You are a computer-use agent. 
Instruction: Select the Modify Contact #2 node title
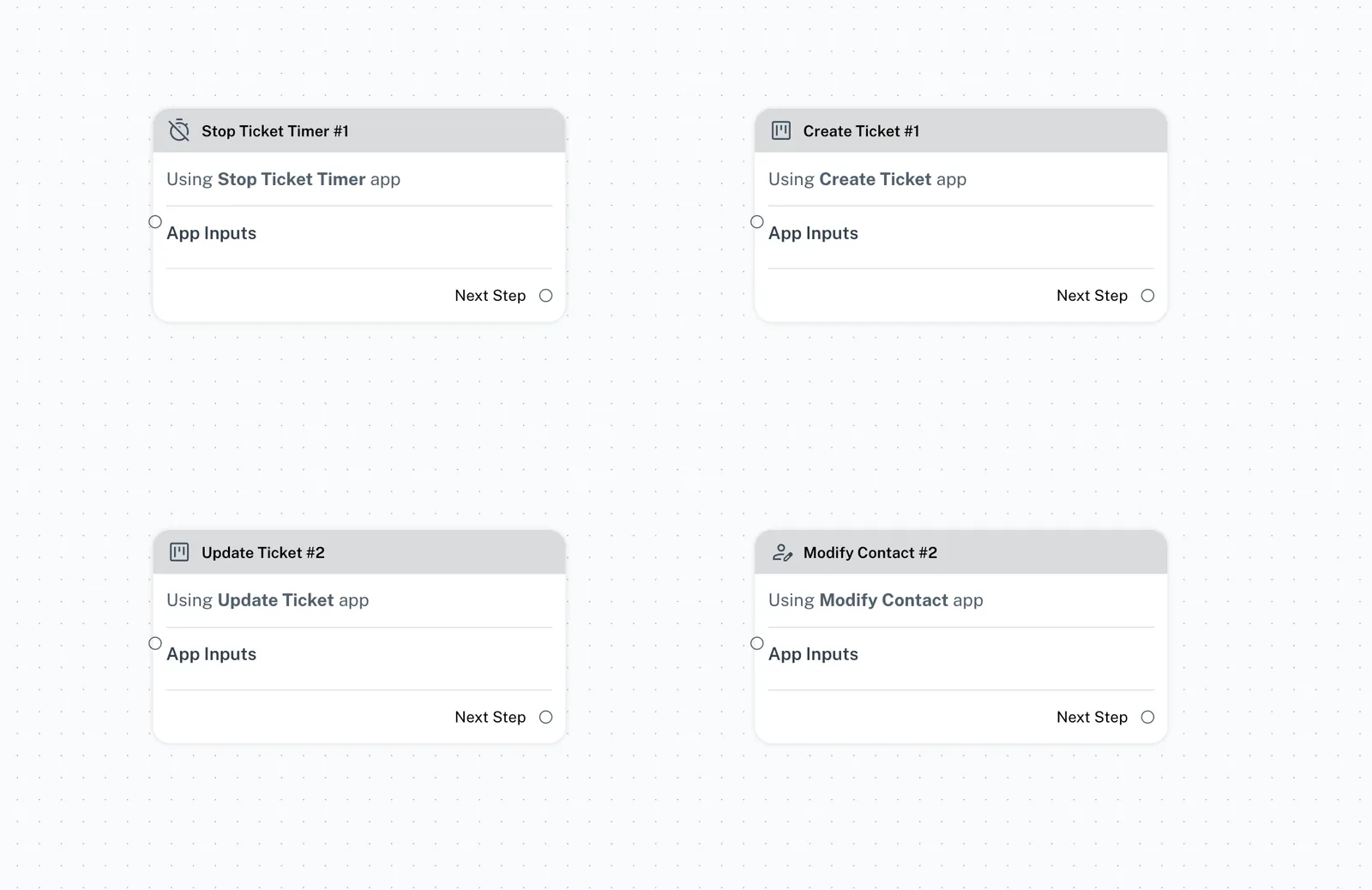pos(870,553)
